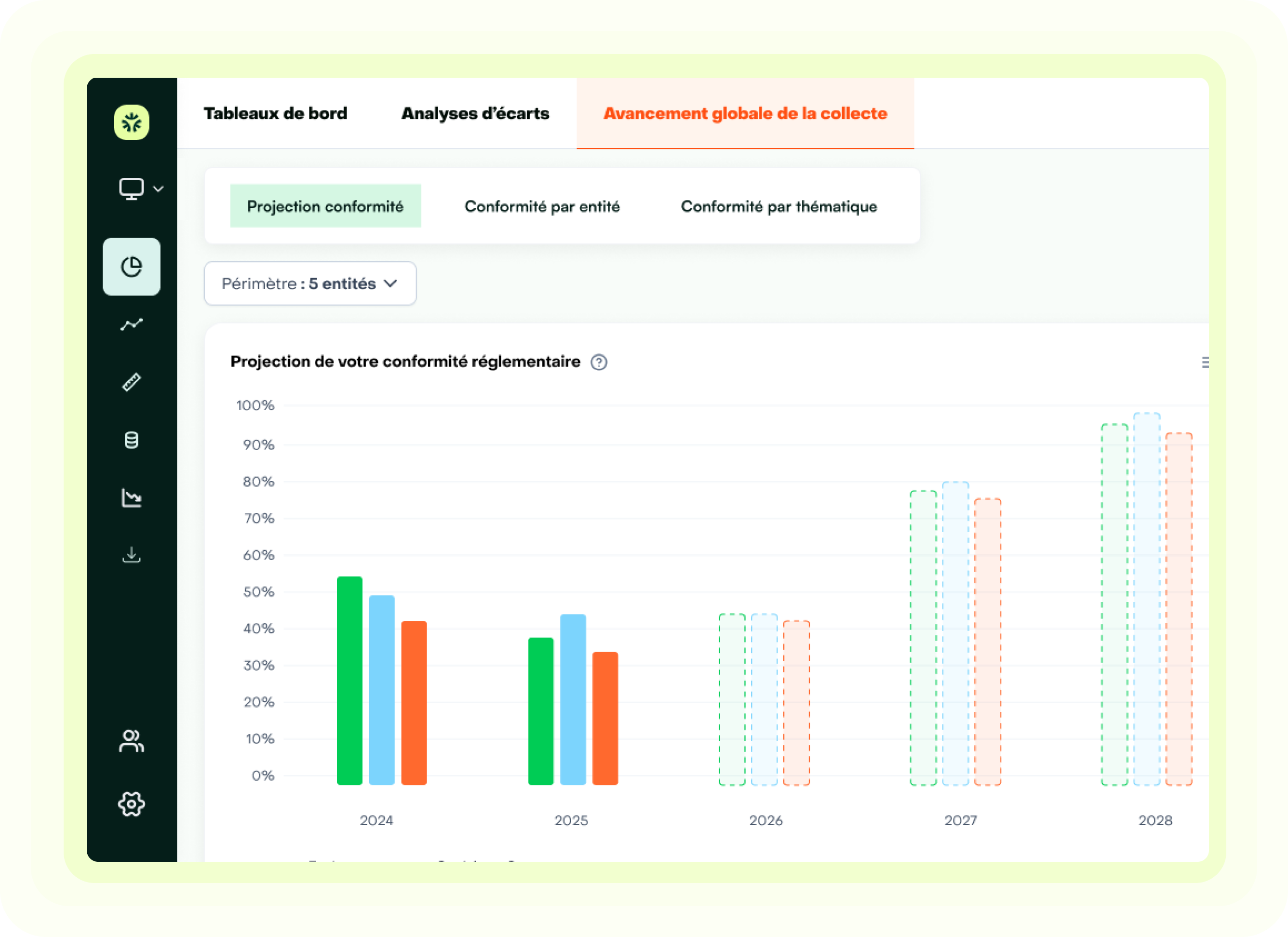Open the chart options hamburger menu
1288x937 pixels.
pos(1205,362)
